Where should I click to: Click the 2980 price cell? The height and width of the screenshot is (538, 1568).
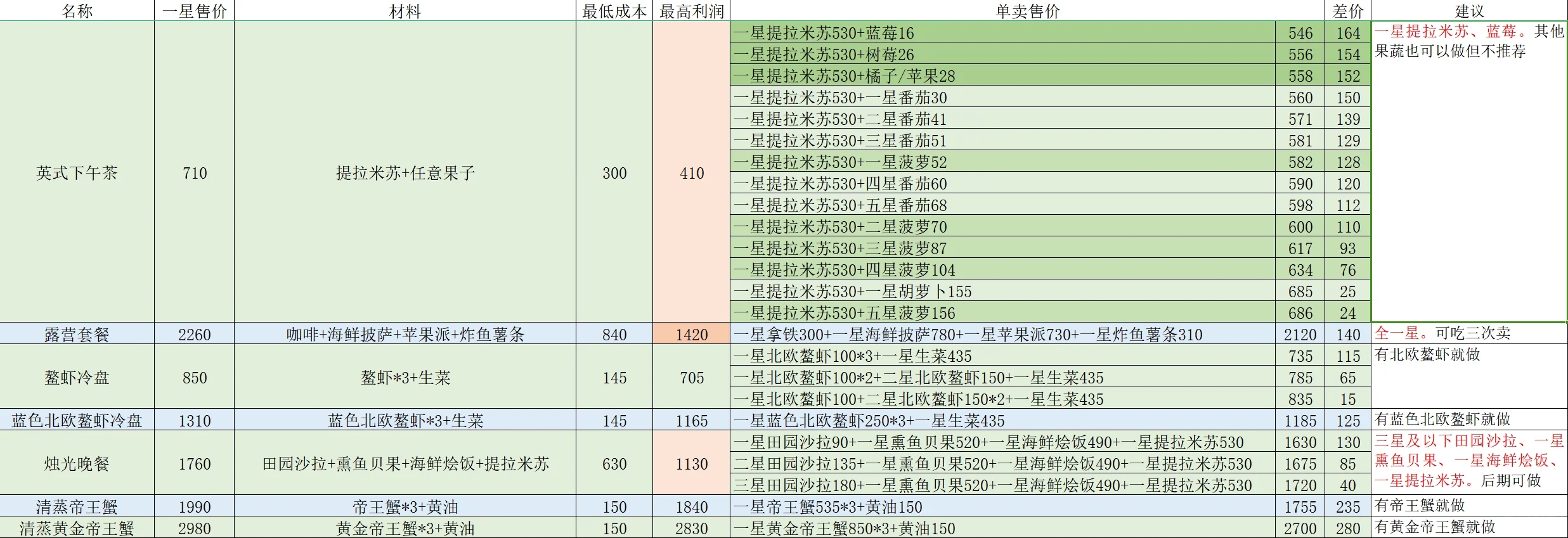(x=194, y=528)
